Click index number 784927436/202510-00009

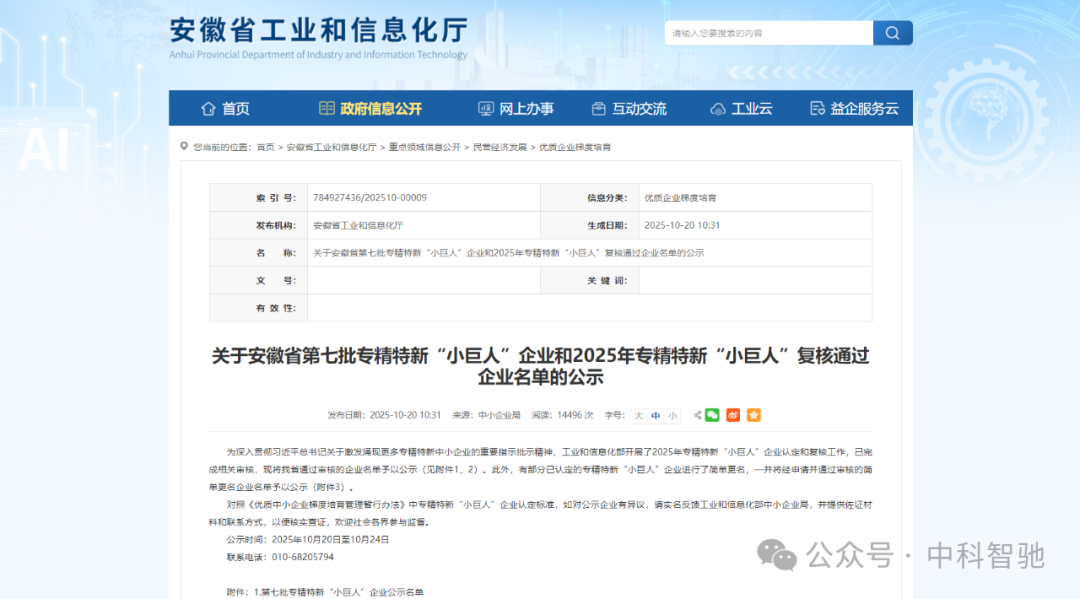[370, 198]
